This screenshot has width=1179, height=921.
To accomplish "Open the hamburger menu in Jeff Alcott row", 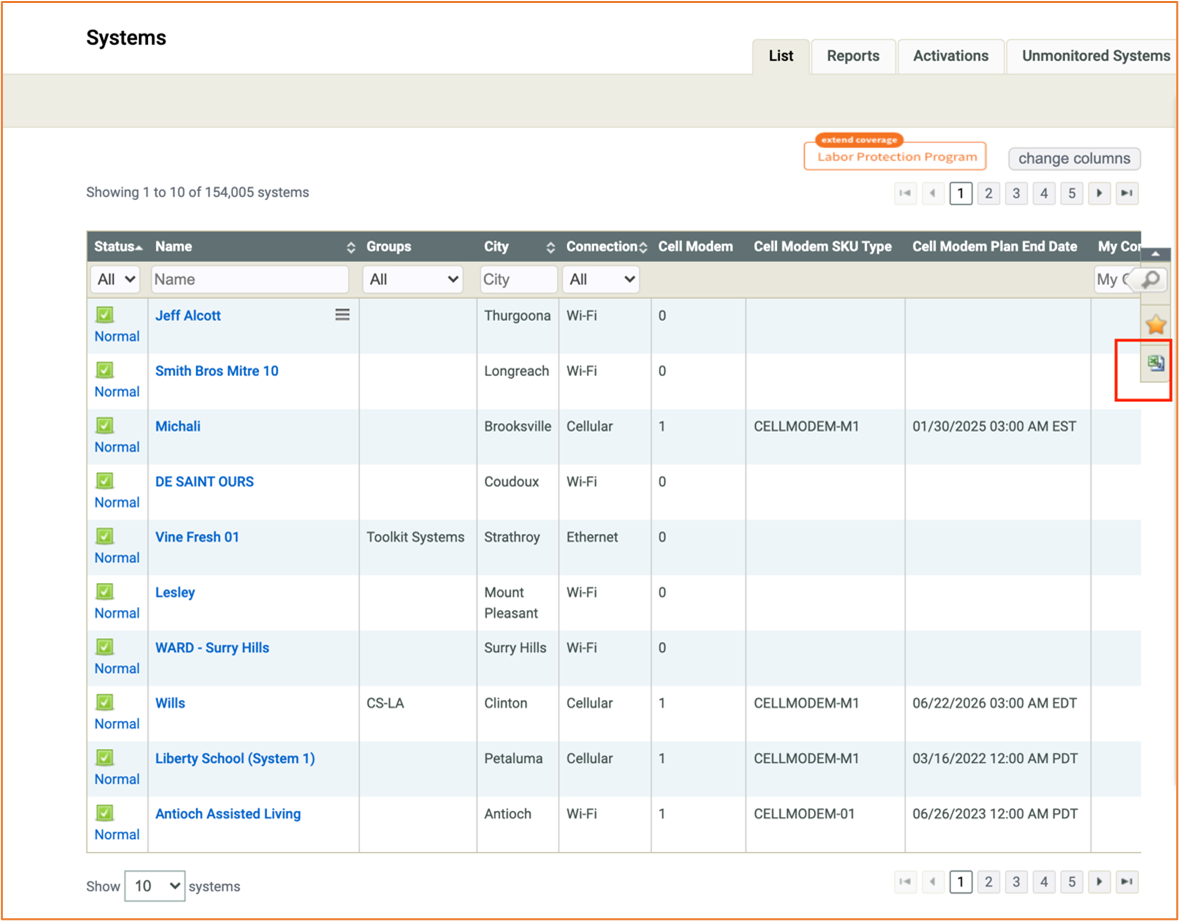I will 342,315.
